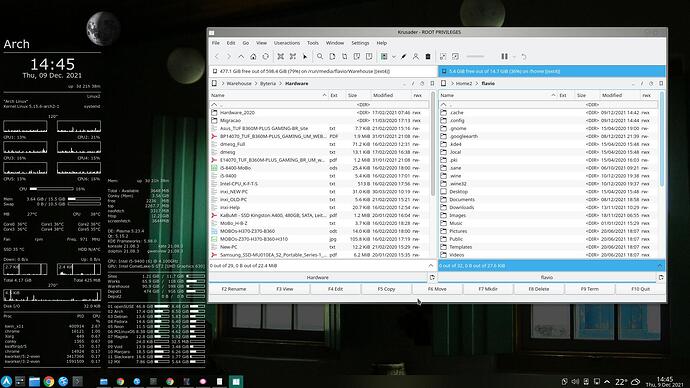The image size is (690, 388).
Task: Go up to parent directory toolbar icon
Action: [x=241, y=57]
